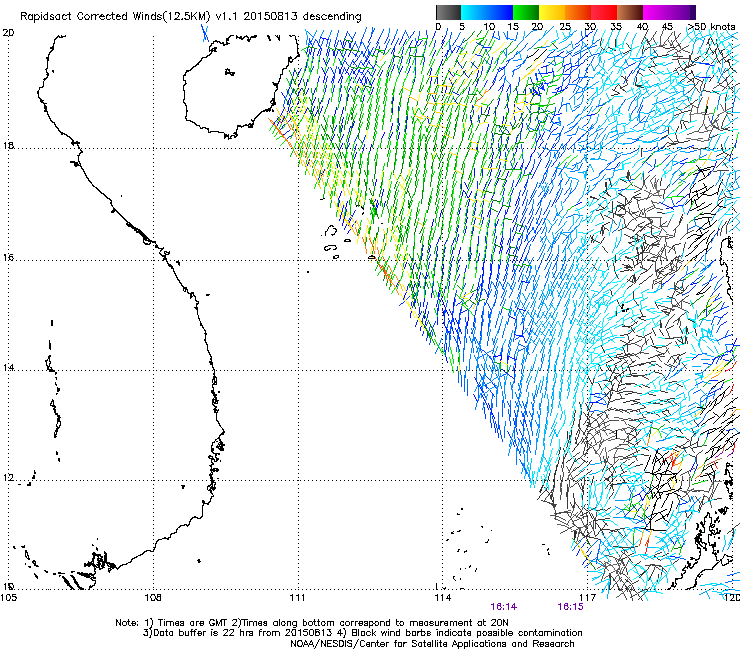Click the "20150813 descending" date in the title
Image resolution: width=740 pixels, height=650 pixels.
pyautogui.click(x=302, y=16)
